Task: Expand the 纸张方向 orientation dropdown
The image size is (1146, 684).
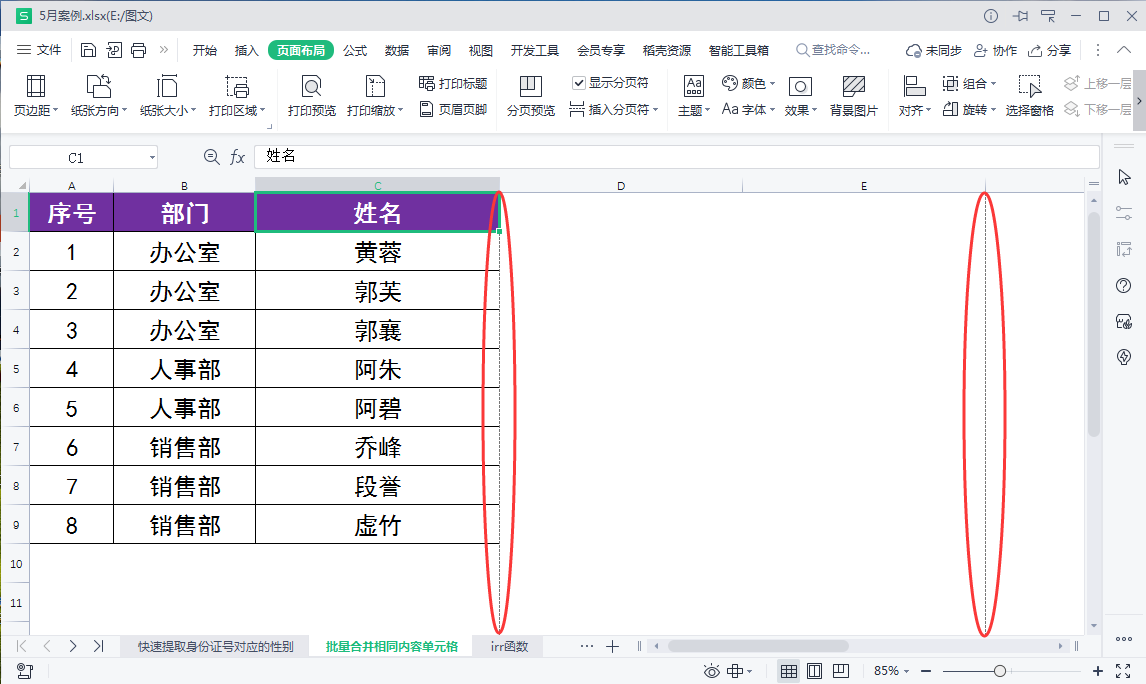Action: click(98, 110)
